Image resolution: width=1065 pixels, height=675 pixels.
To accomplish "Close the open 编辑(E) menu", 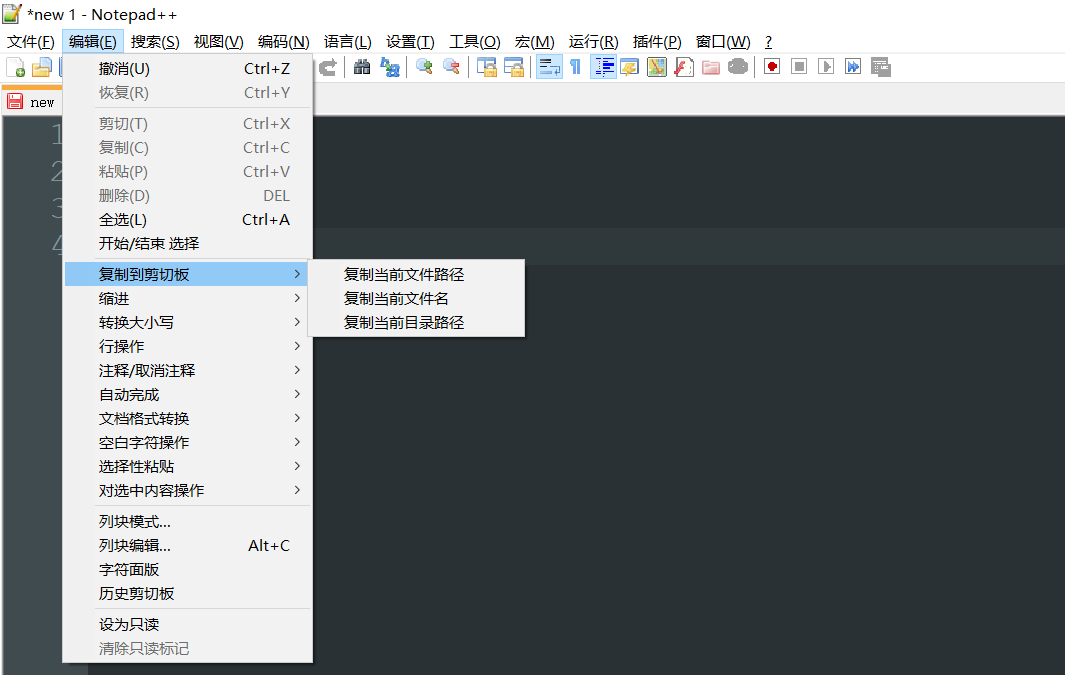I will tap(92, 42).
